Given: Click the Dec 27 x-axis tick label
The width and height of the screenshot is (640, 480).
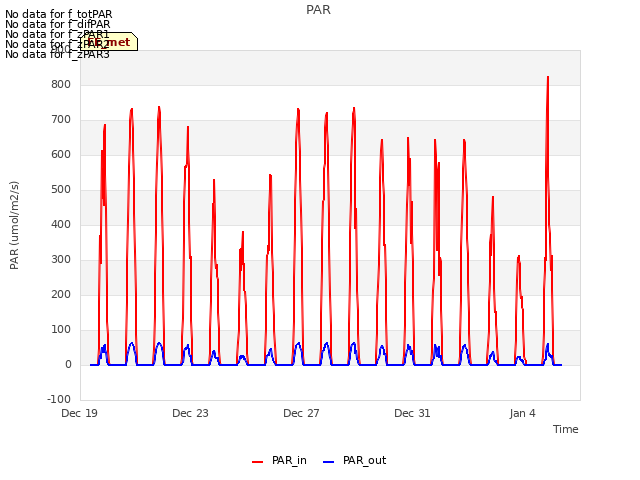Looking at the screenshot, I should coord(301,413).
